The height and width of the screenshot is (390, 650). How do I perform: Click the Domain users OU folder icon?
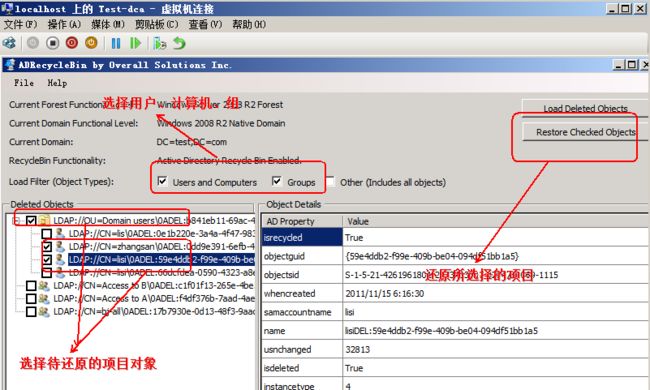click(44, 220)
